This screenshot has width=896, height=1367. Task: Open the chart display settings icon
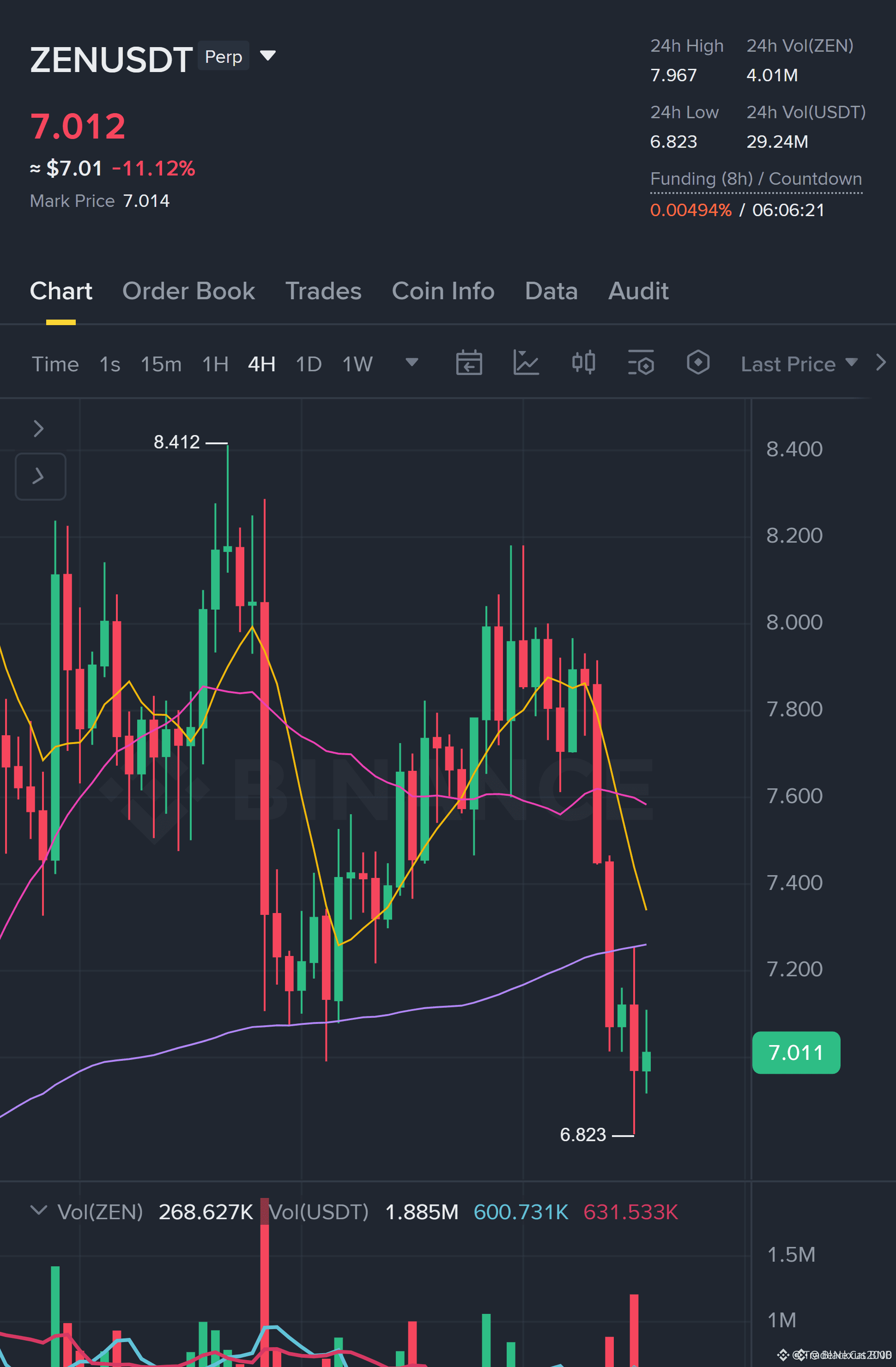click(641, 363)
